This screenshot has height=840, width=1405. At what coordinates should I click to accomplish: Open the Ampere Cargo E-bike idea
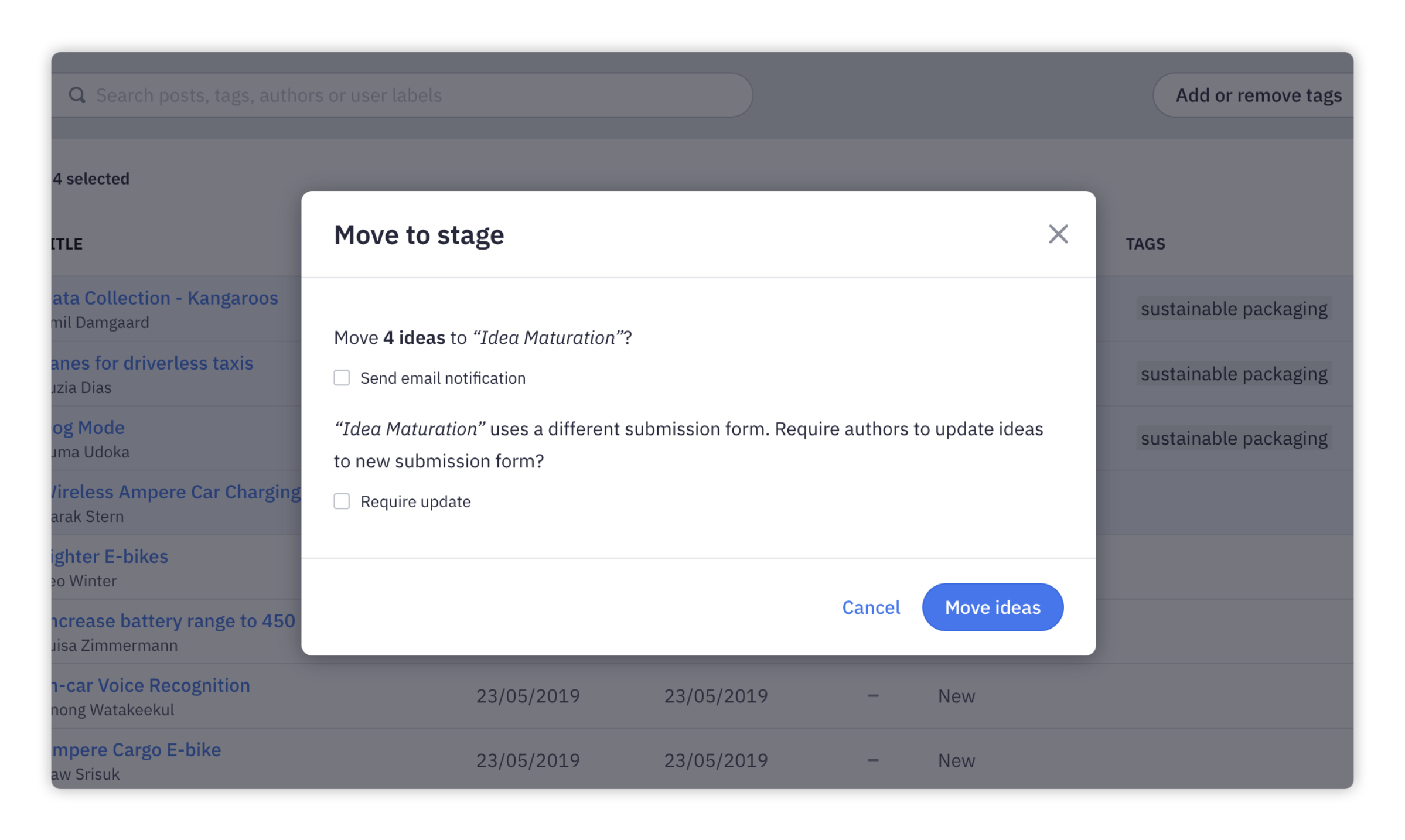coord(137,749)
